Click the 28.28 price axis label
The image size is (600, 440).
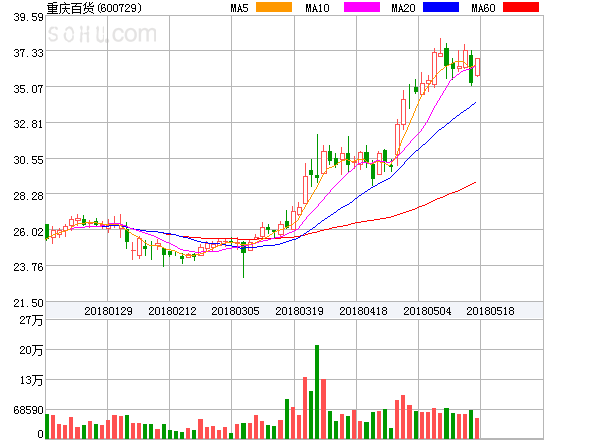[x=29, y=196]
